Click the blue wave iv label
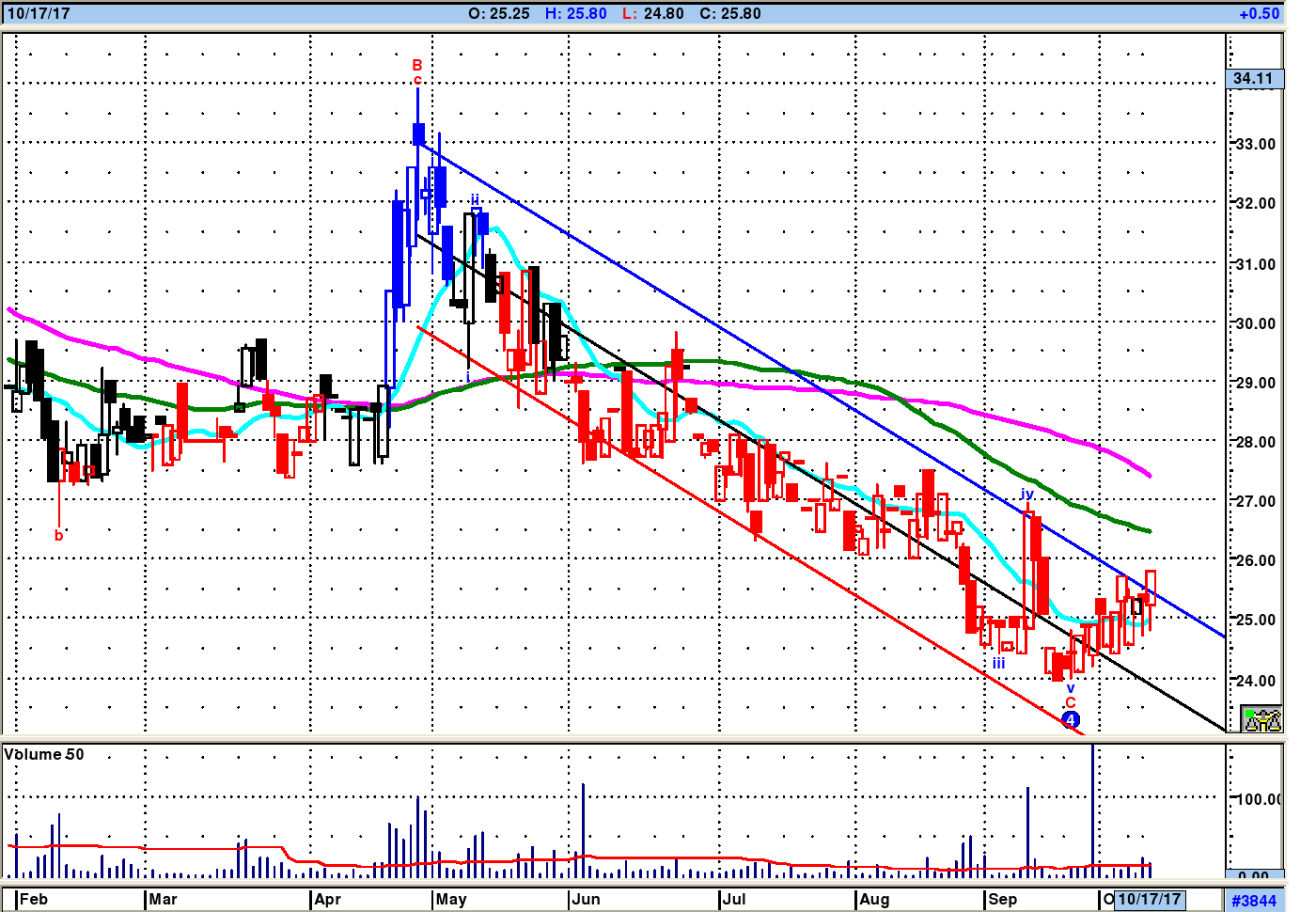Viewport: 1316px width, 912px height. click(x=1027, y=494)
